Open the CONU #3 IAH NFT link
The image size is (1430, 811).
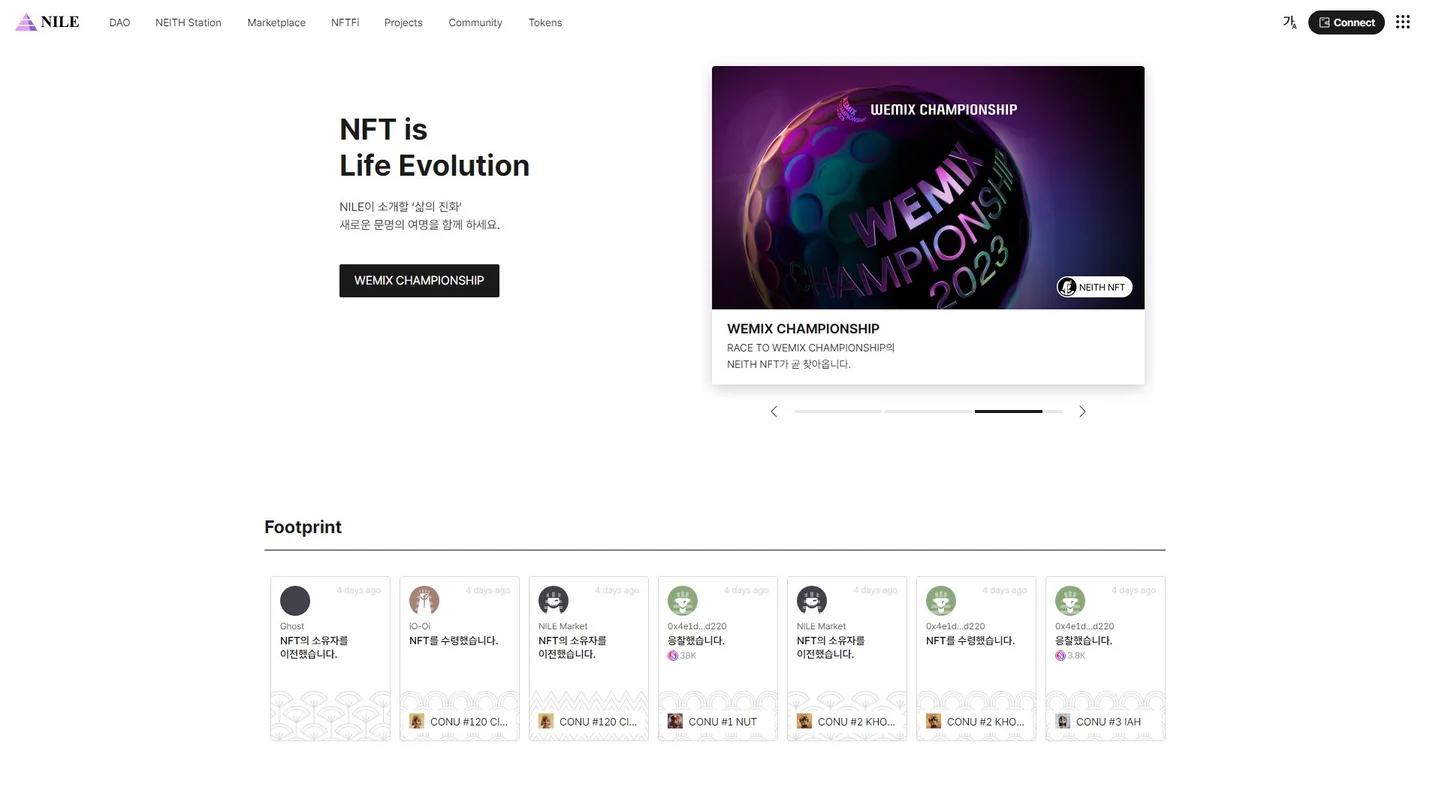point(1098,721)
